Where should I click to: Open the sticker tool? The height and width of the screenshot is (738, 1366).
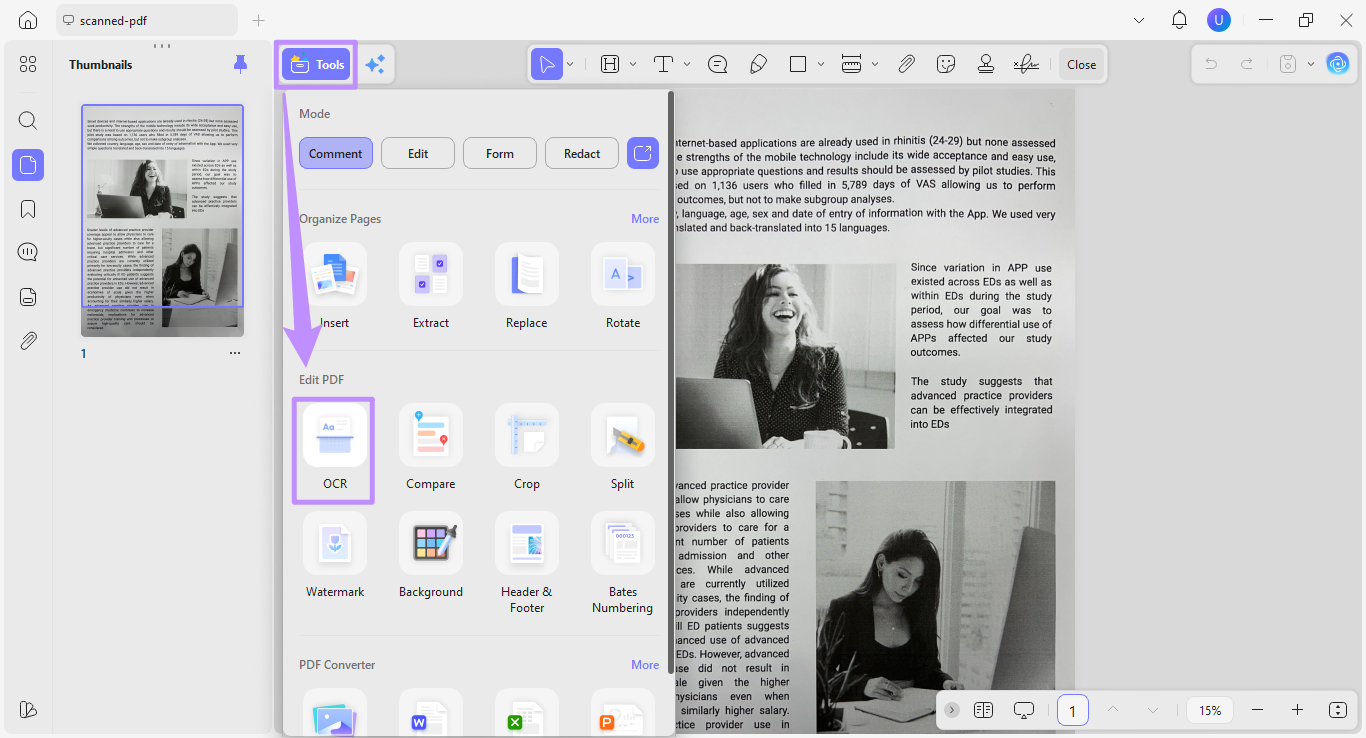946,64
